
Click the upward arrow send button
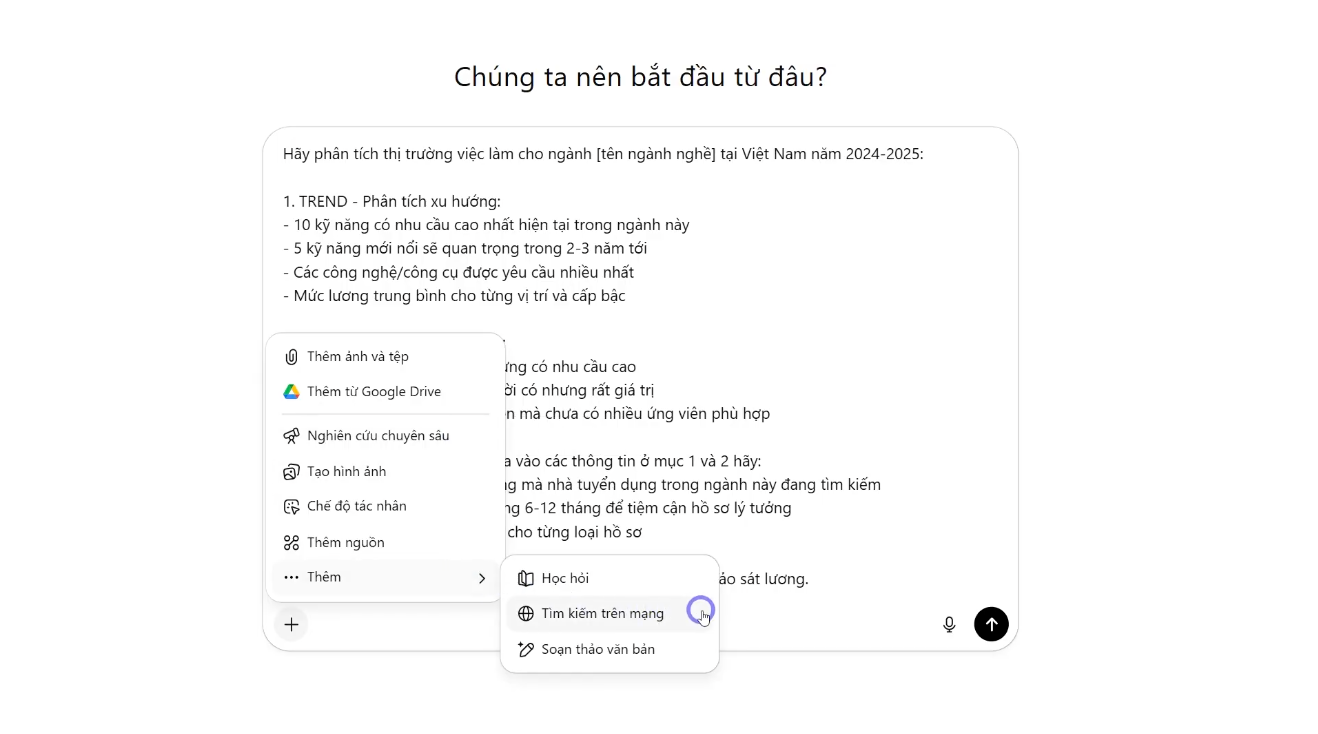[x=991, y=623]
